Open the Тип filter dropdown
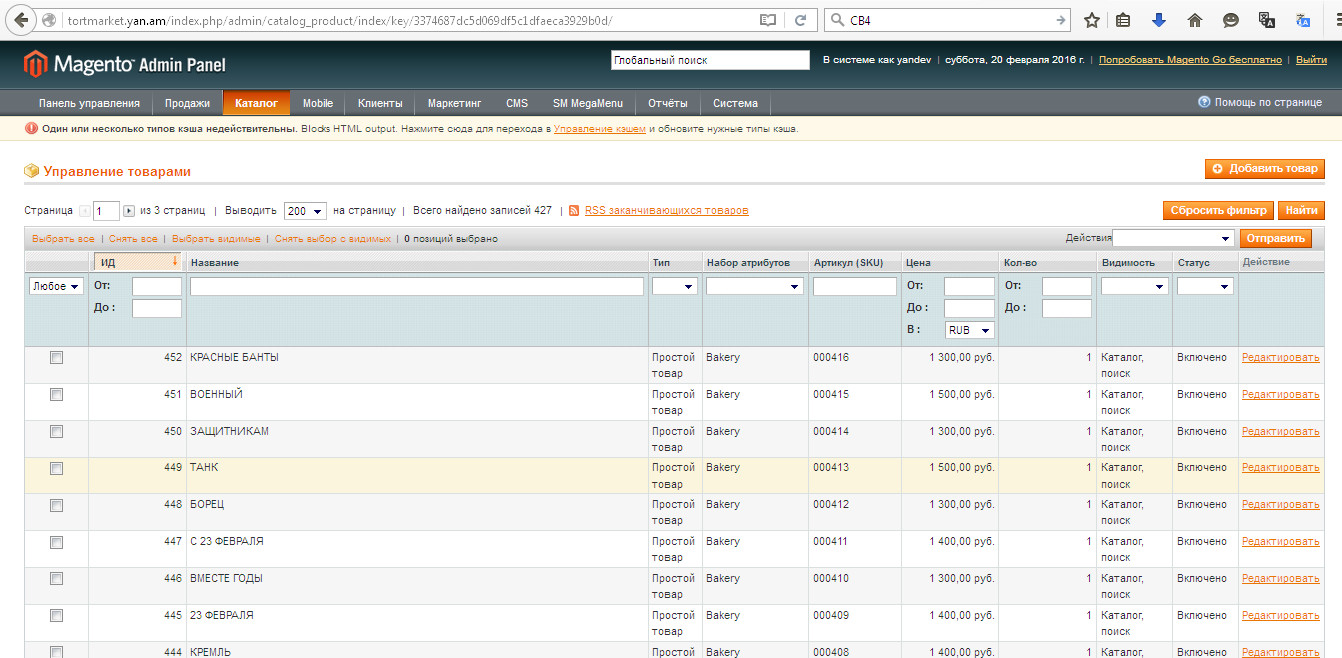Screen dimensions: 1342x658 (675, 286)
